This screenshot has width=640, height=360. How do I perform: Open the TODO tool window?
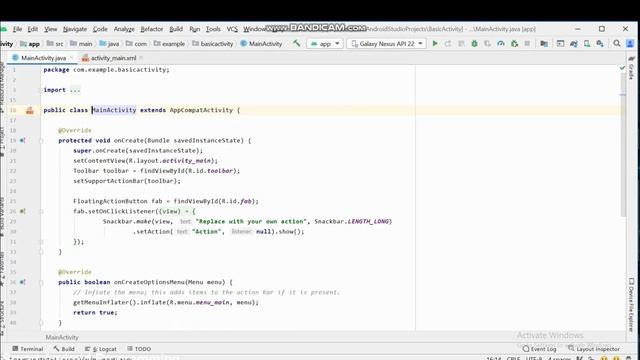coord(139,349)
